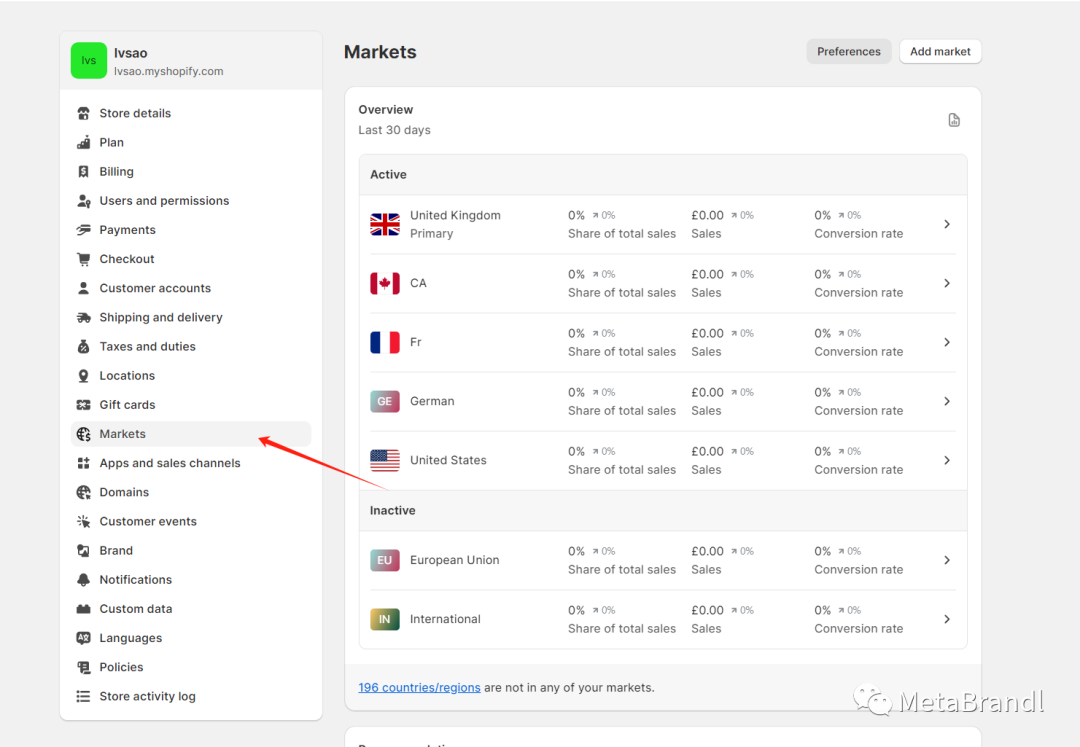Click the Store activity log list icon

(x=83, y=696)
